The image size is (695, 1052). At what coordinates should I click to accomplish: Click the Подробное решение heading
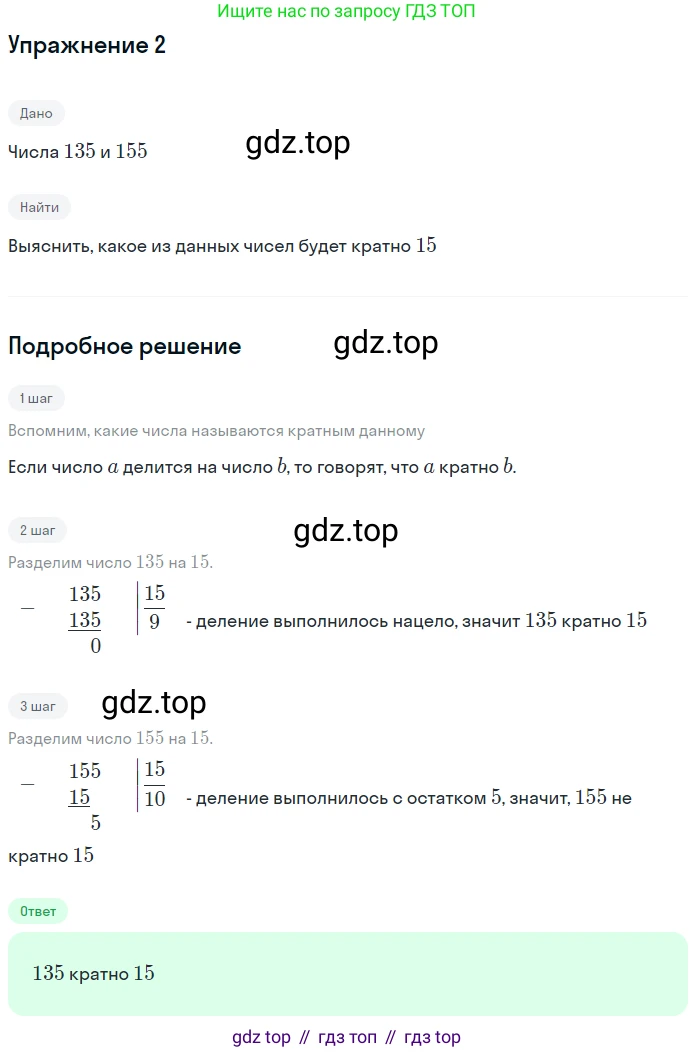125,346
